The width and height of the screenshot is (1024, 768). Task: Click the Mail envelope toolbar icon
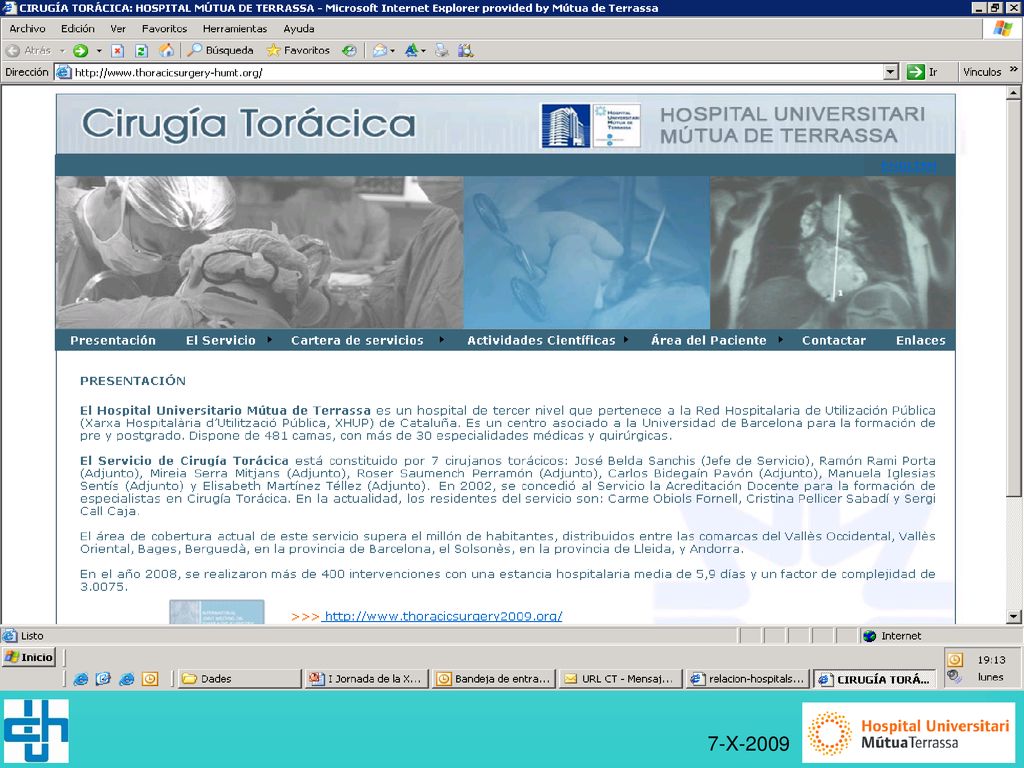379,50
